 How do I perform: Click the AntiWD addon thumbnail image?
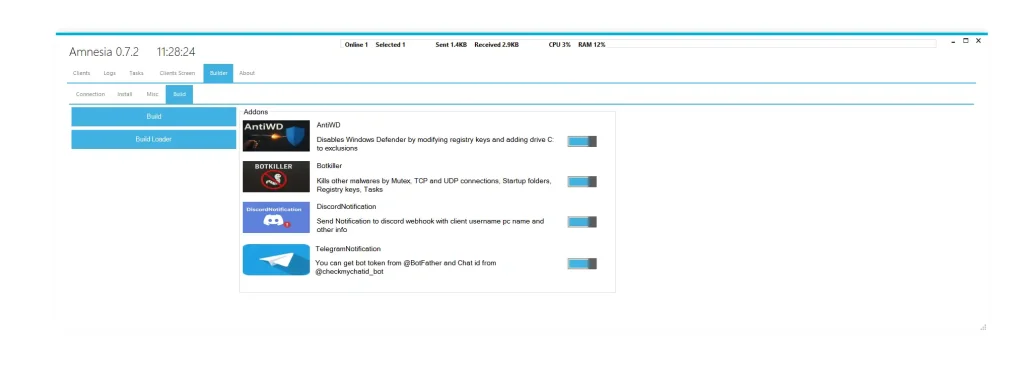276,136
